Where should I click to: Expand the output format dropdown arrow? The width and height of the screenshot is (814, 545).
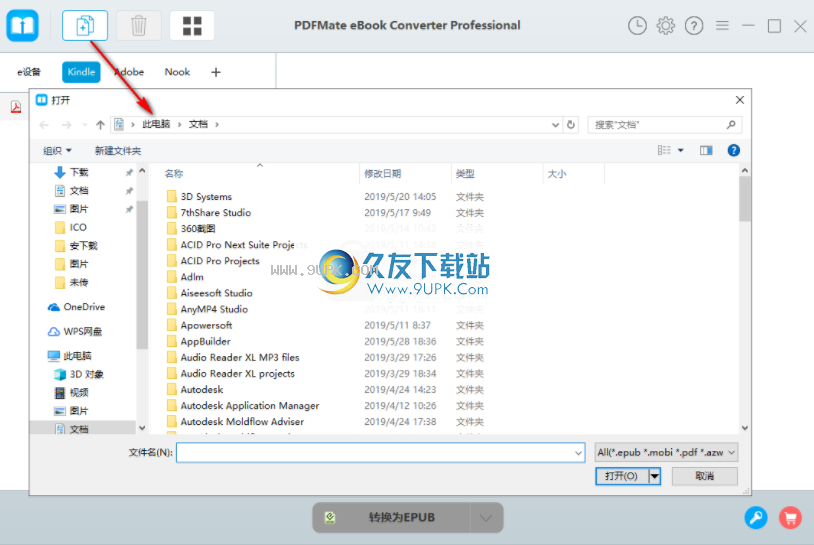(486, 517)
